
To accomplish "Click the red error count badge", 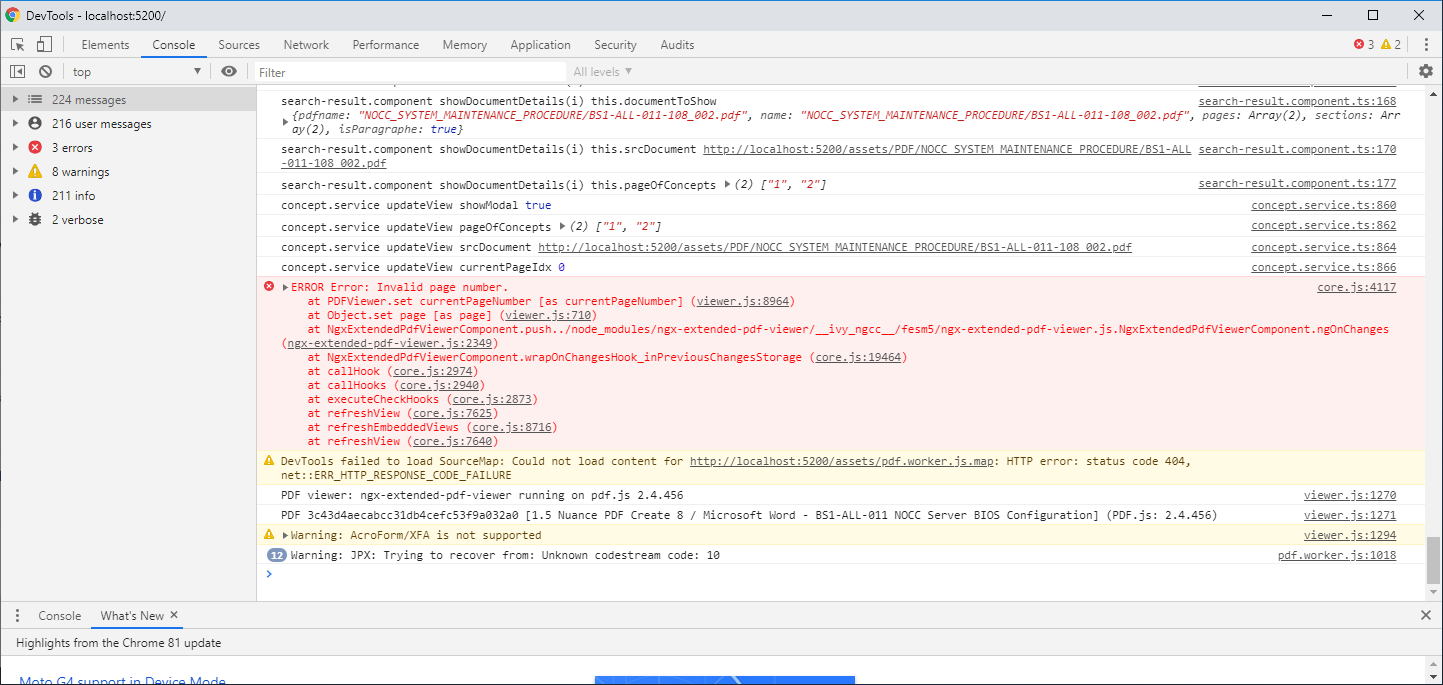I will pos(1364,44).
